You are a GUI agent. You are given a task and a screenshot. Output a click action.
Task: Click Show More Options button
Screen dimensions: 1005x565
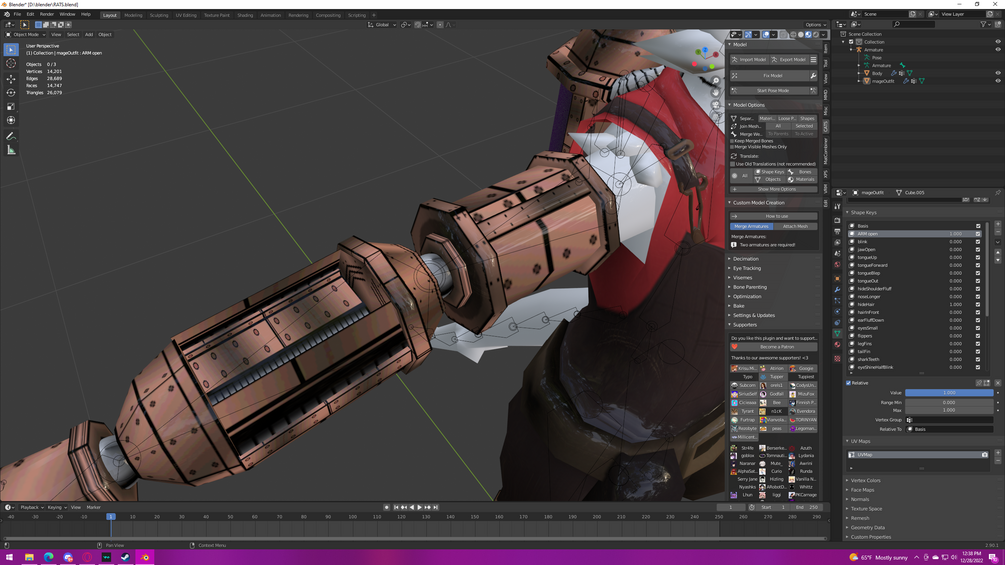coord(773,189)
